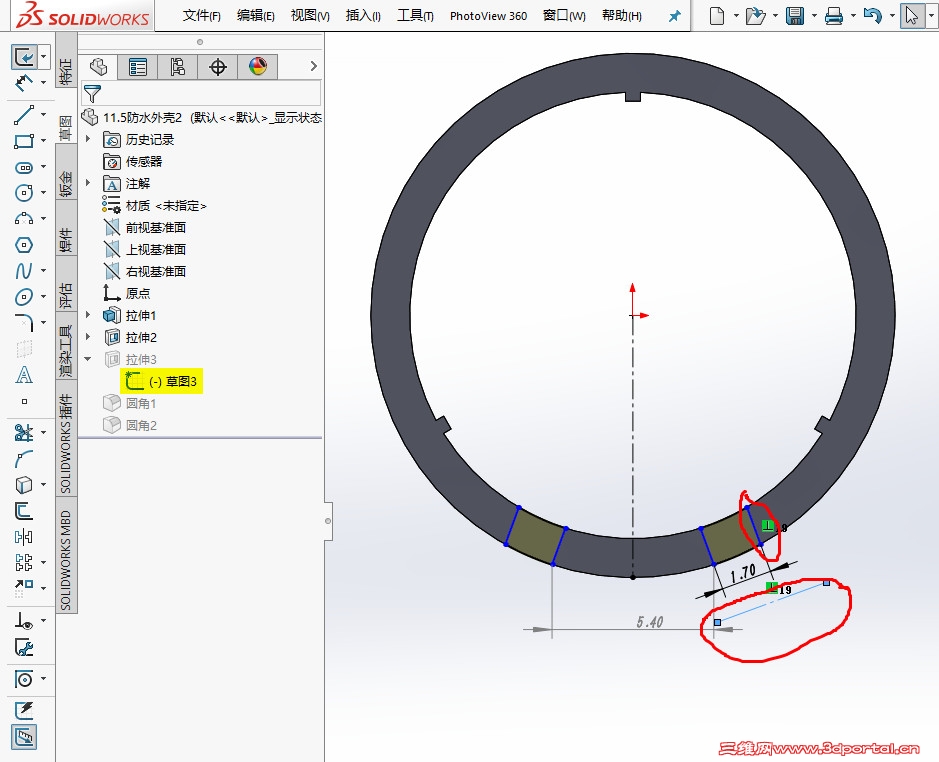
Task: Open the 工具(T) menu
Action: [x=415, y=16]
